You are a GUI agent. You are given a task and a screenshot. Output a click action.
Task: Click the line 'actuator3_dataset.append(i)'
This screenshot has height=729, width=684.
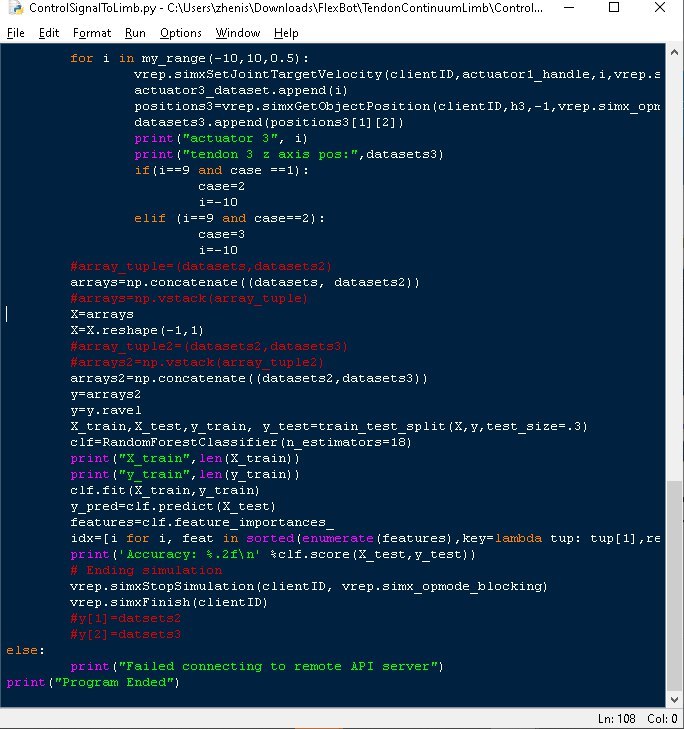241,90
